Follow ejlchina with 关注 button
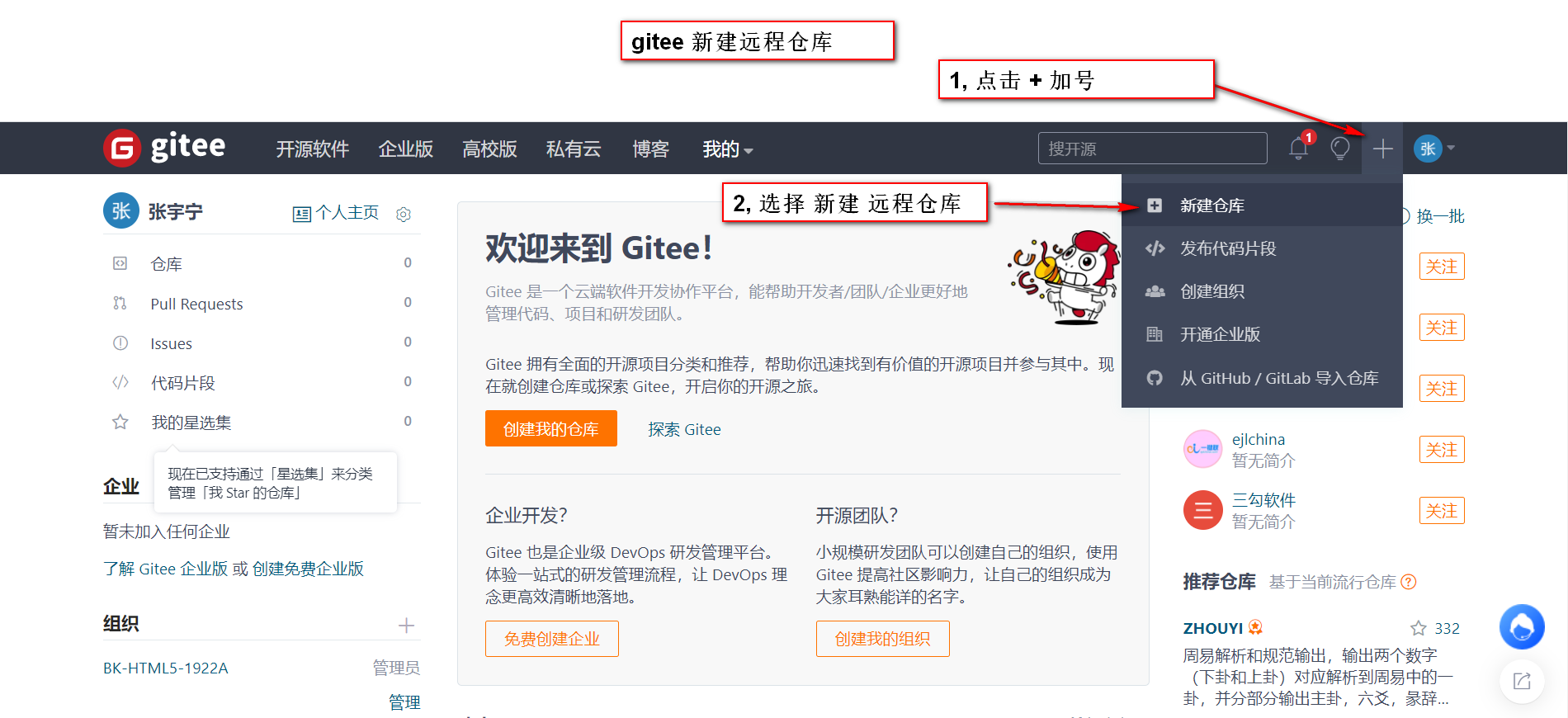1568x718 pixels. tap(1442, 450)
